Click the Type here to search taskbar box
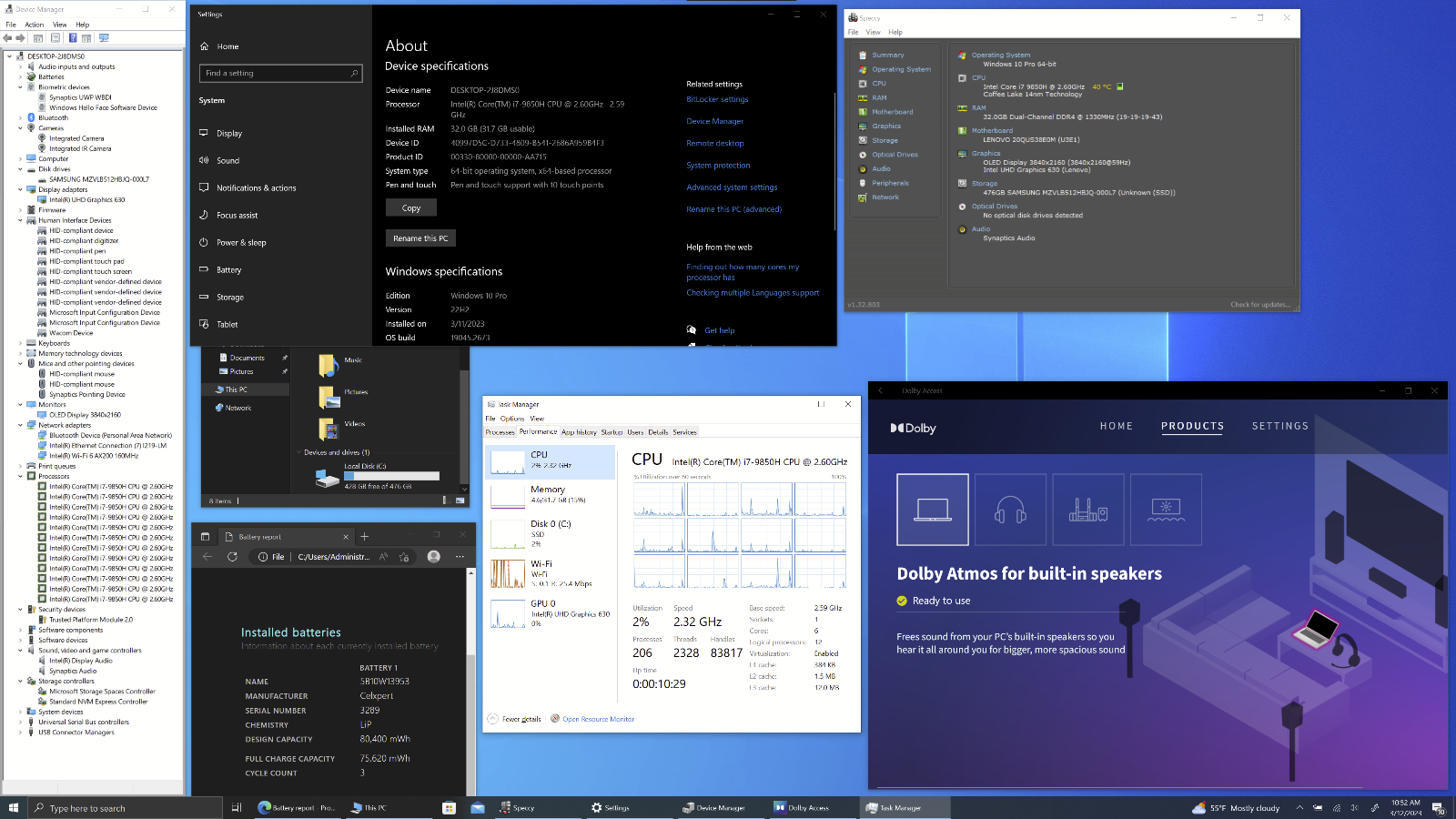The image size is (1456, 819). click(126, 808)
